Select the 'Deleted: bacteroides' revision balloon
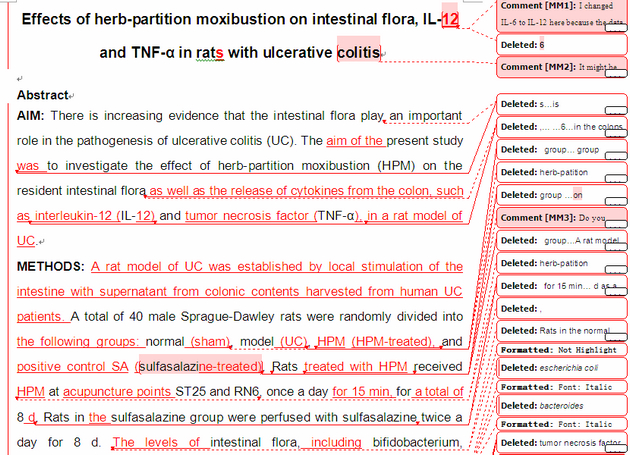This screenshot has height=455, width=630. coord(555,406)
